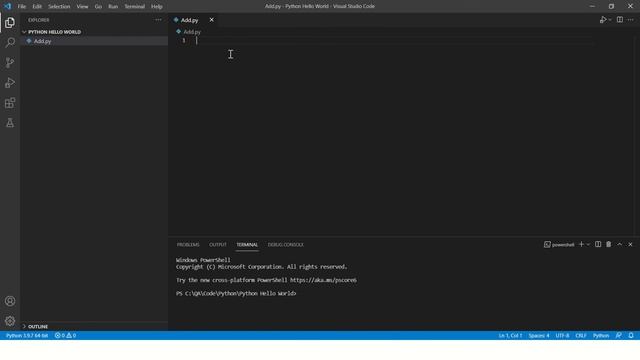
Task: Click CRLF end of line status
Action: pos(581,336)
